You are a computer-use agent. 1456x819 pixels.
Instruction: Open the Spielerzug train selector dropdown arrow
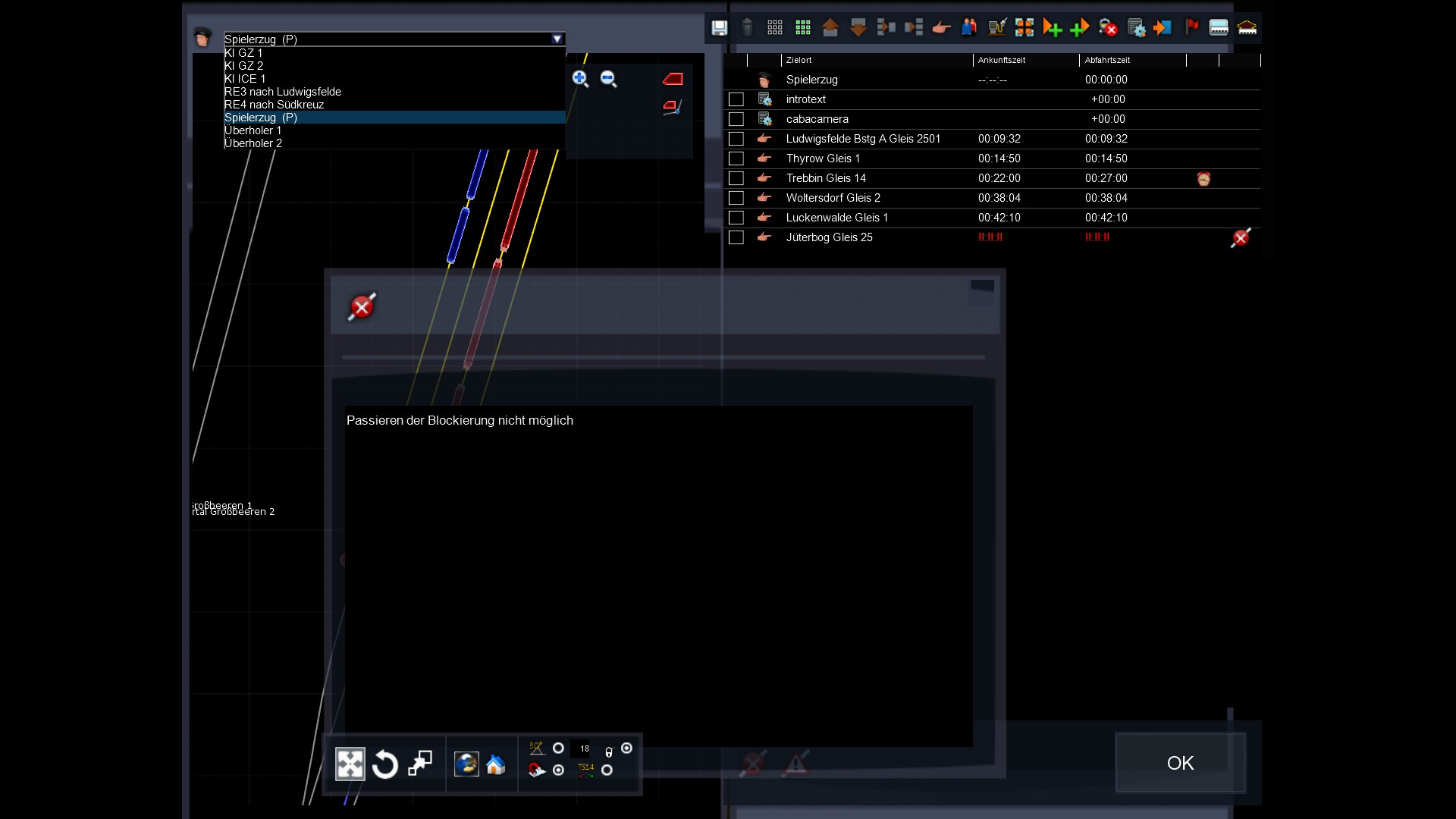(x=557, y=39)
